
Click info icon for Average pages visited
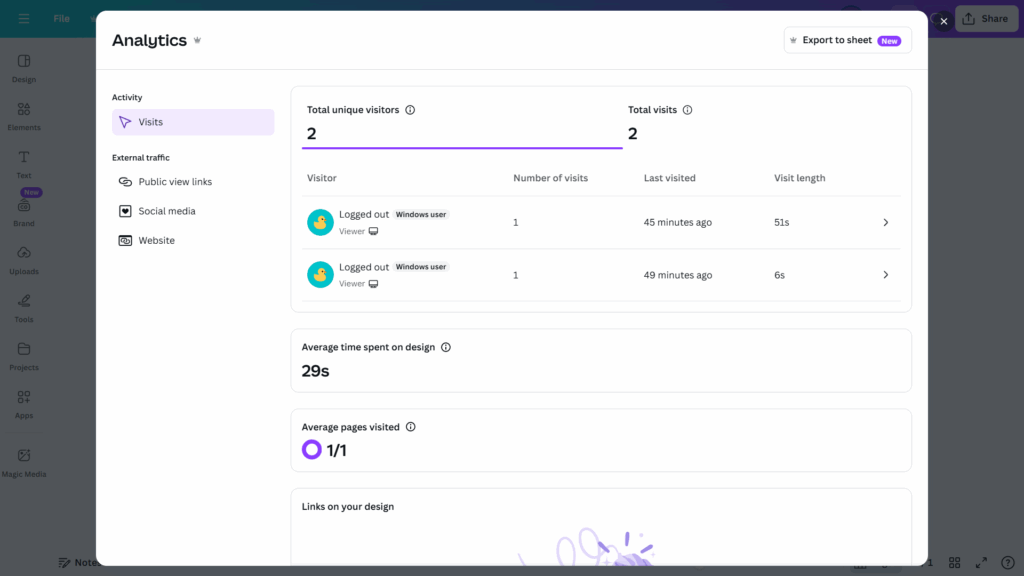point(410,427)
